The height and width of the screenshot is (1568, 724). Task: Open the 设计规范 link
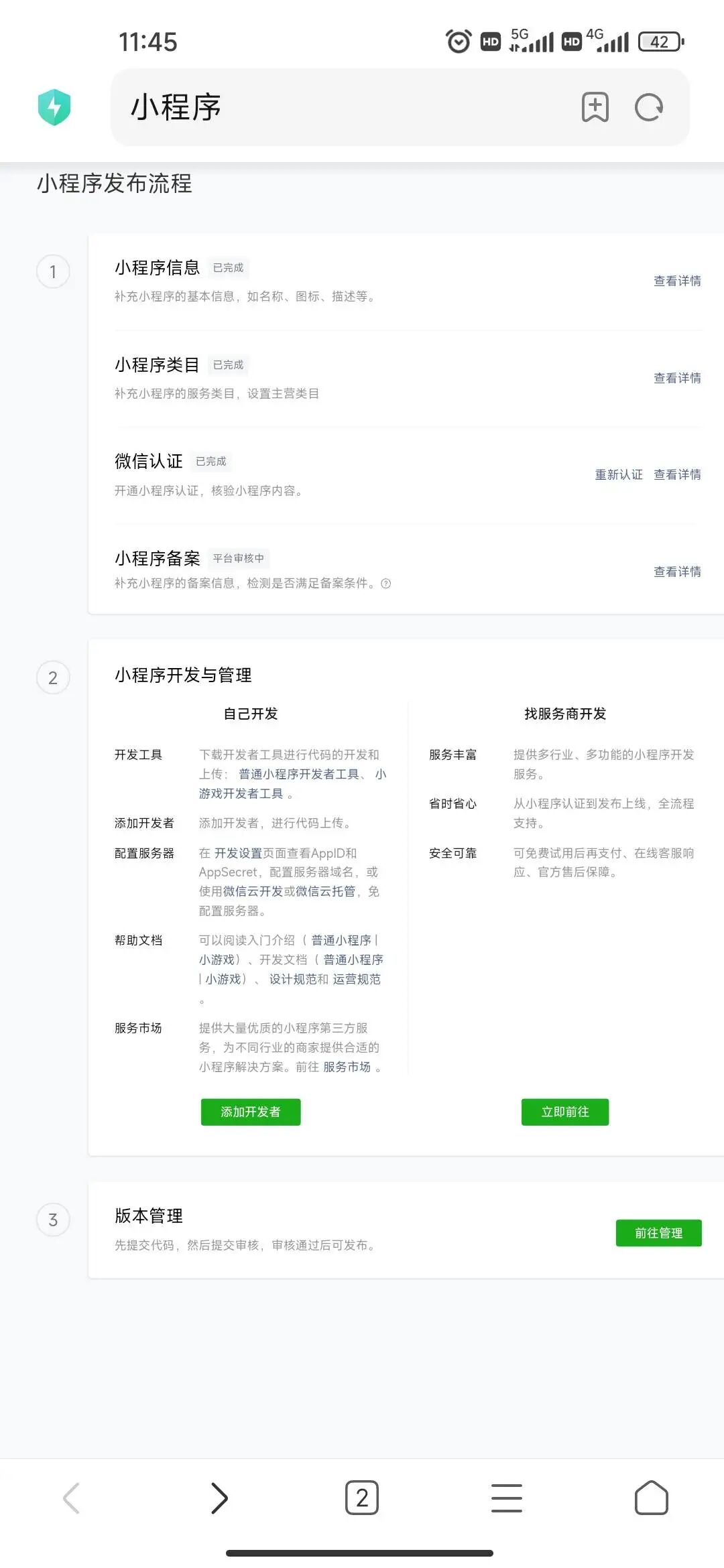(x=293, y=979)
